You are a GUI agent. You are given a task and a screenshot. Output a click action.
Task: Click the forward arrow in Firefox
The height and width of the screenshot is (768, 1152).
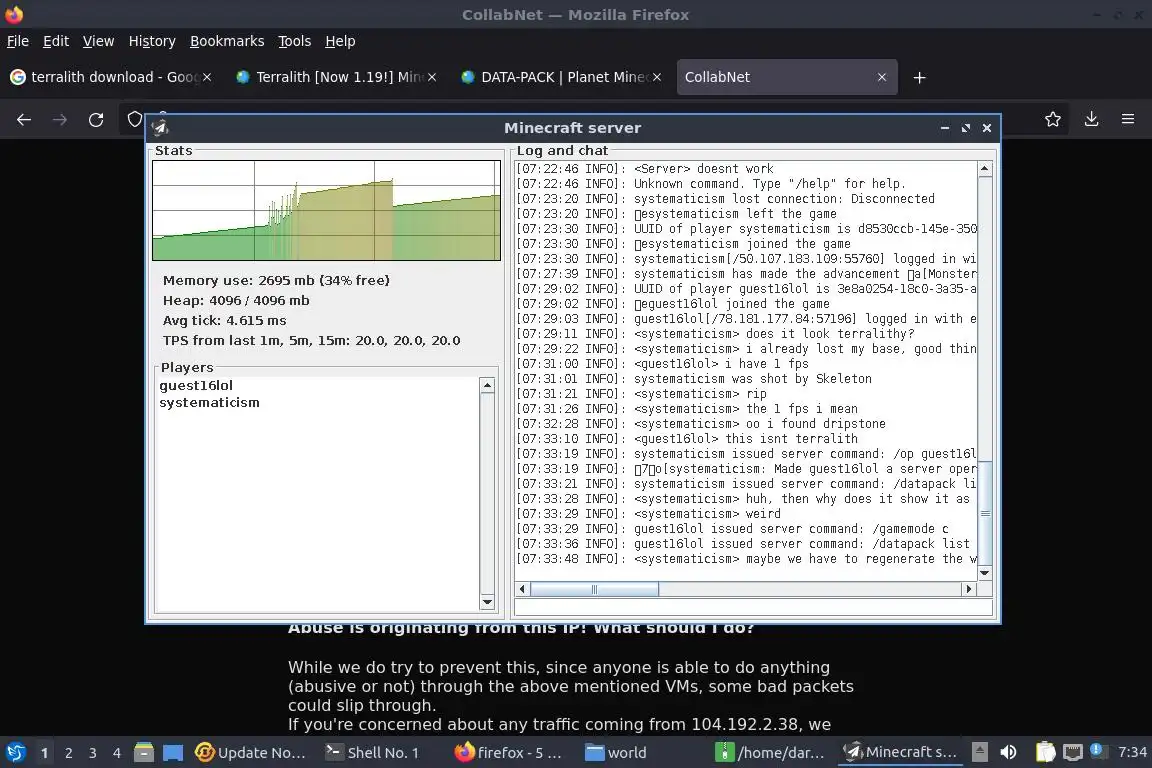pyautogui.click(x=60, y=119)
